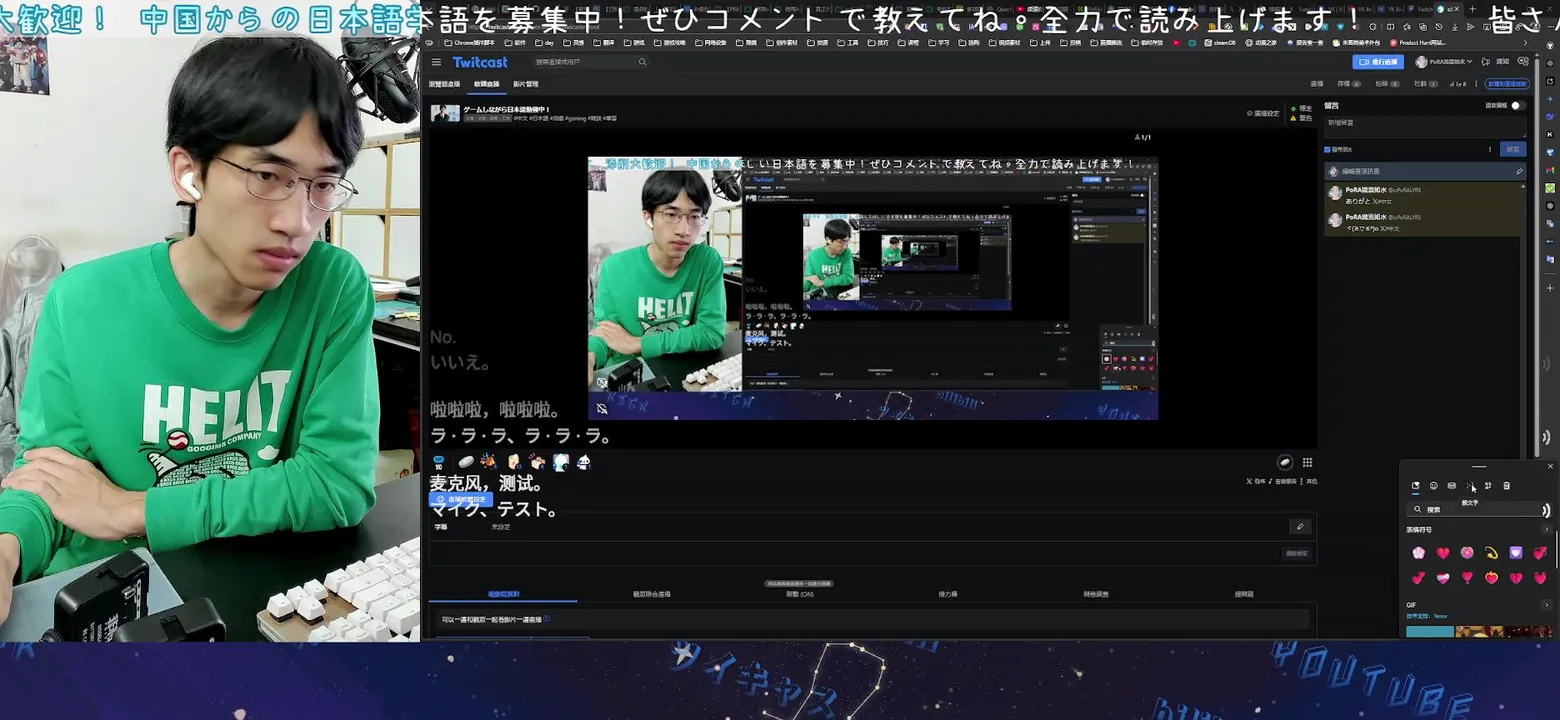The height and width of the screenshot is (720, 1560).
Task: Click the stream title ゲームしながら日本語勉強中
Action: (507, 109)
